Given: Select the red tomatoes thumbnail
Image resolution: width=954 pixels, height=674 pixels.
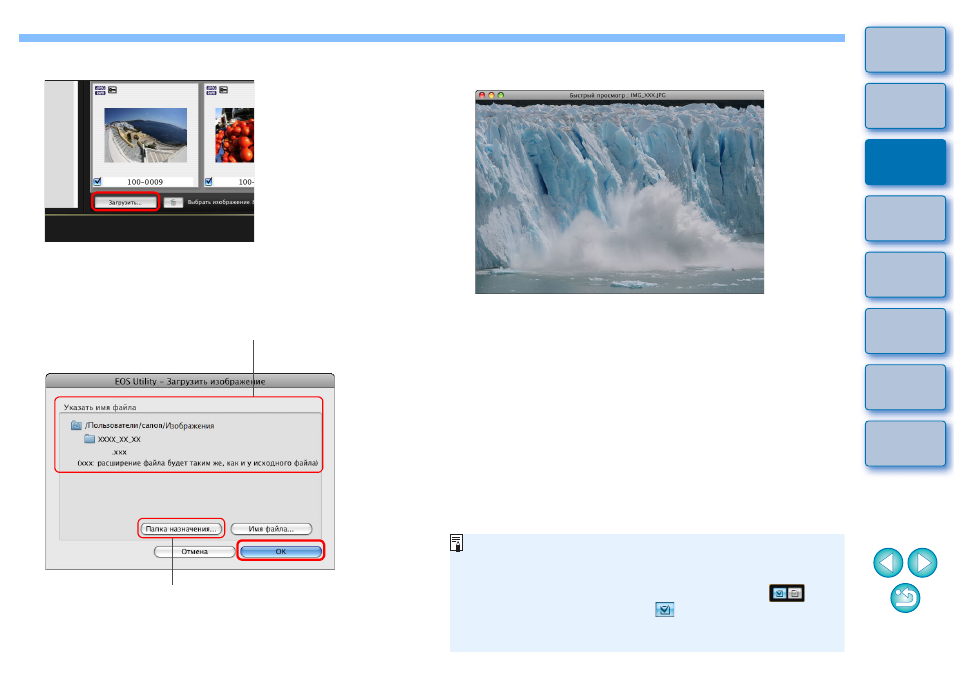Looking at the screenshot, I should pos(235,135).
